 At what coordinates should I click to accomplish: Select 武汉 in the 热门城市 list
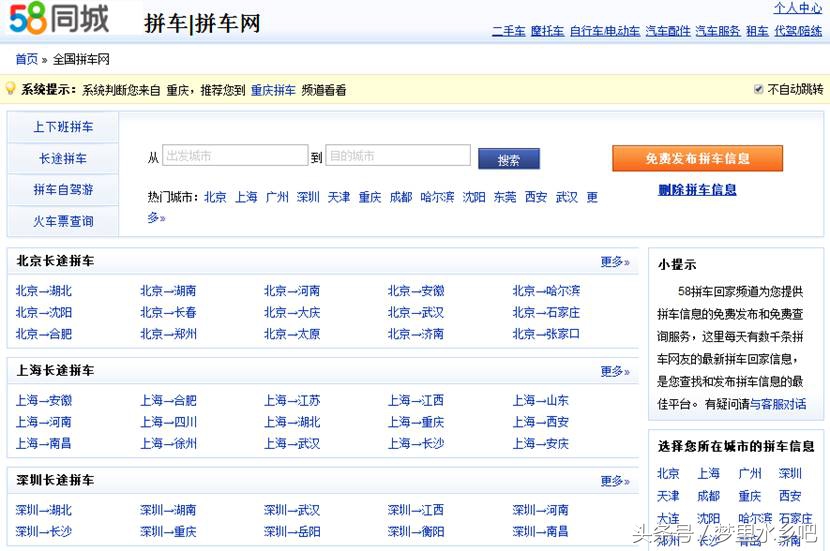tap(566, 197)
